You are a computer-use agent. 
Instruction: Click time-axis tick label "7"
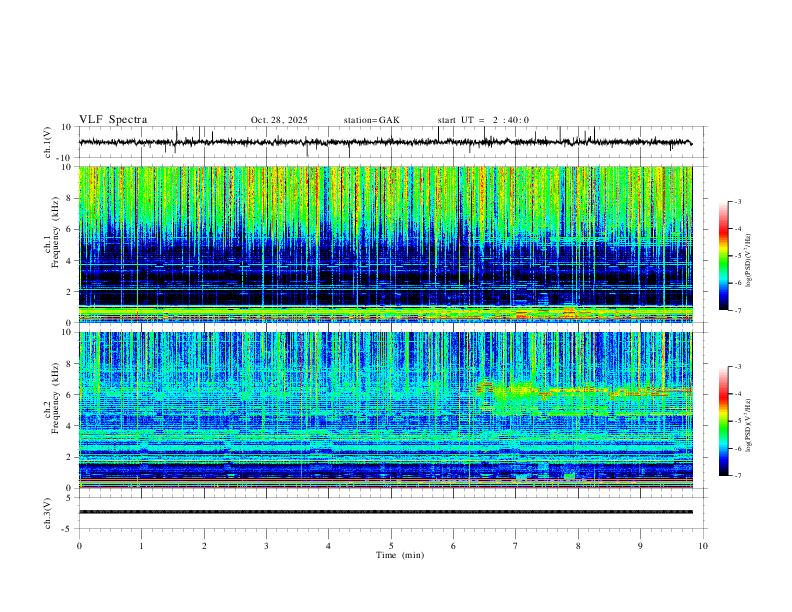tap(516, 546)
